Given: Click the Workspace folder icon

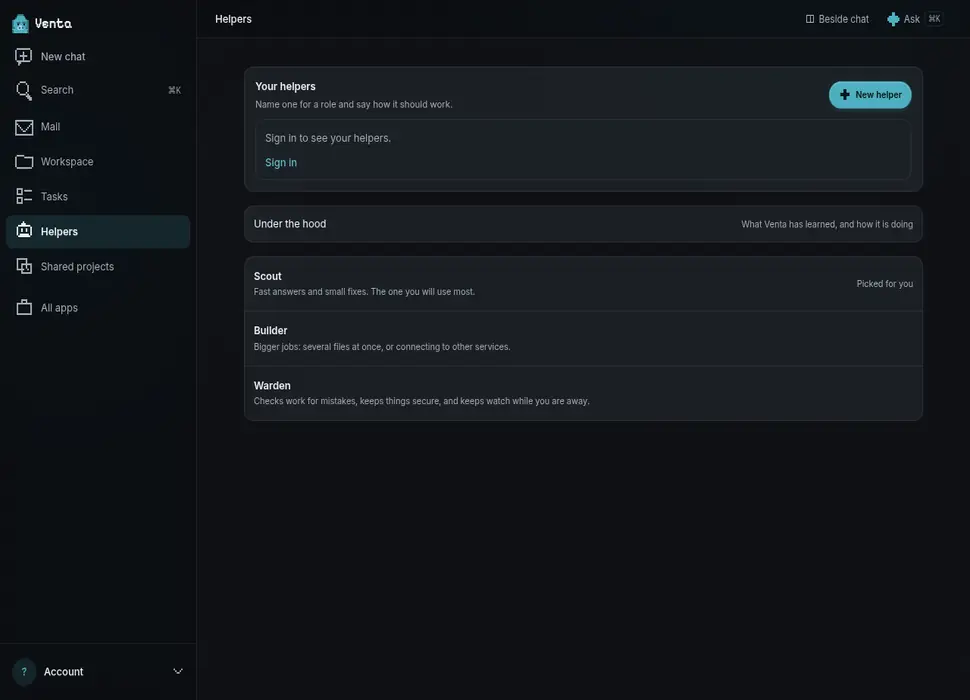Looking at the screenshot, I should pos(24,161).
